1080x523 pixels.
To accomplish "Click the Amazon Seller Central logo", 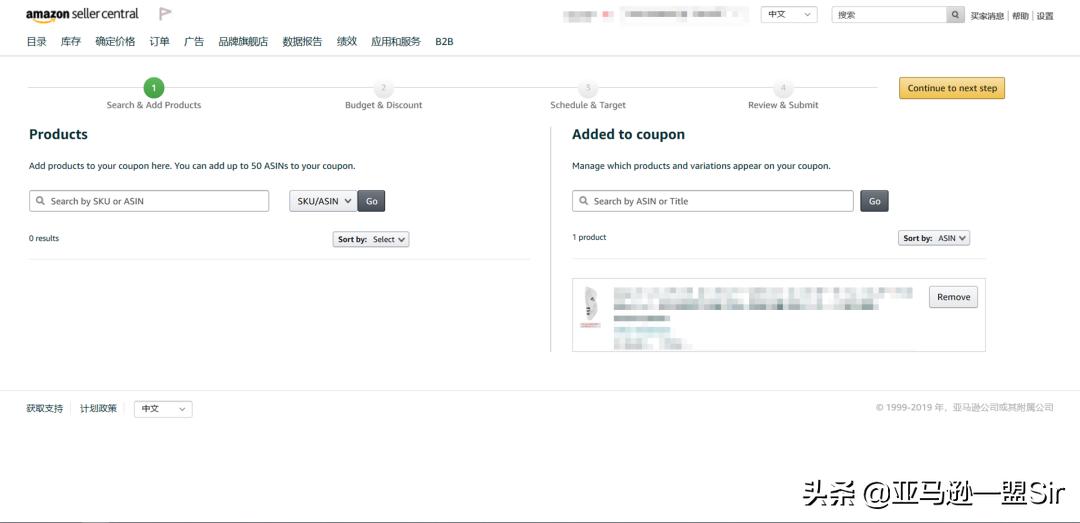I will [x=82, y=15].
